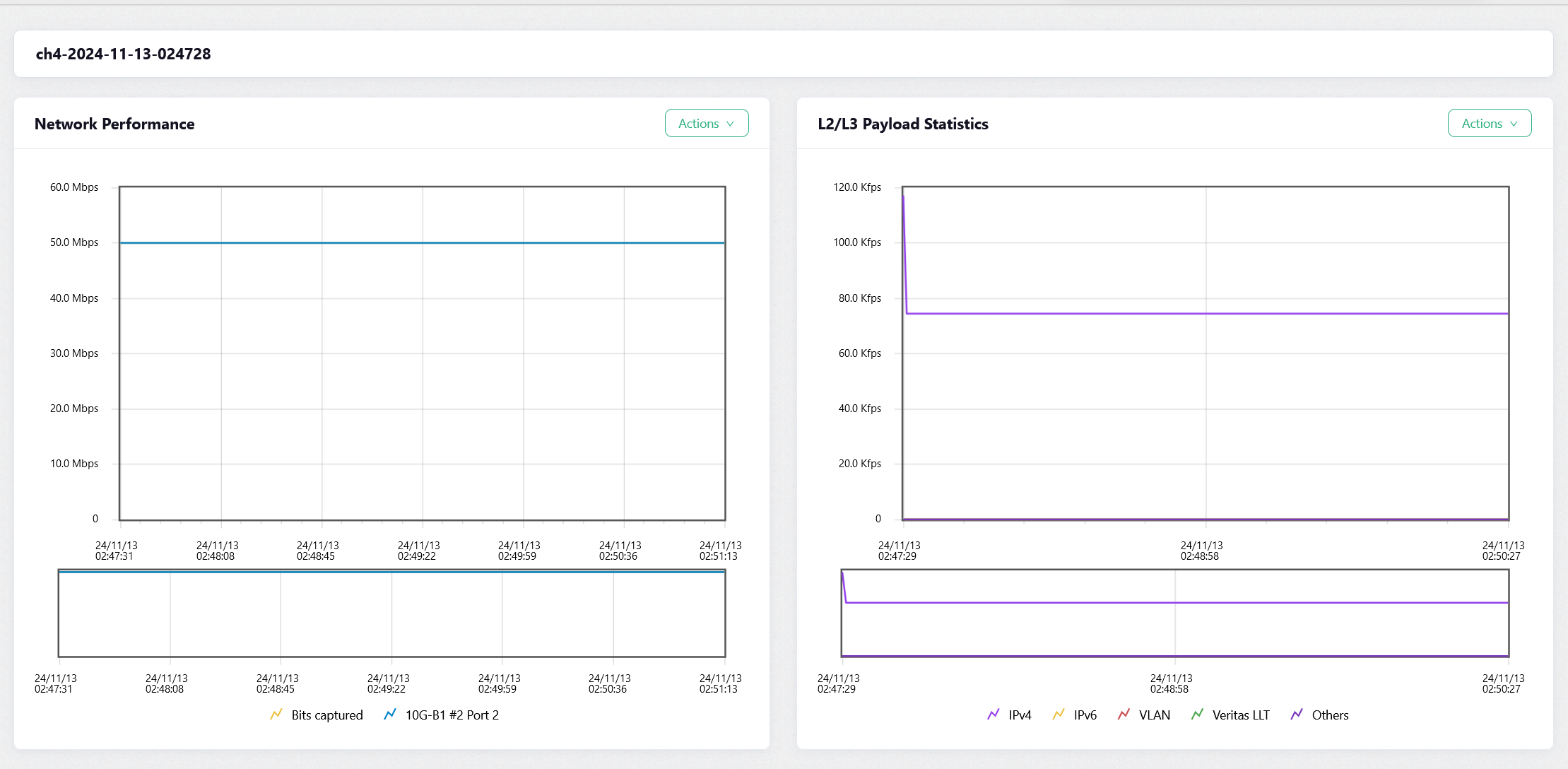
Task: Click the ch4-2024-11-13-024728 capture title
Action: (124, 54)
